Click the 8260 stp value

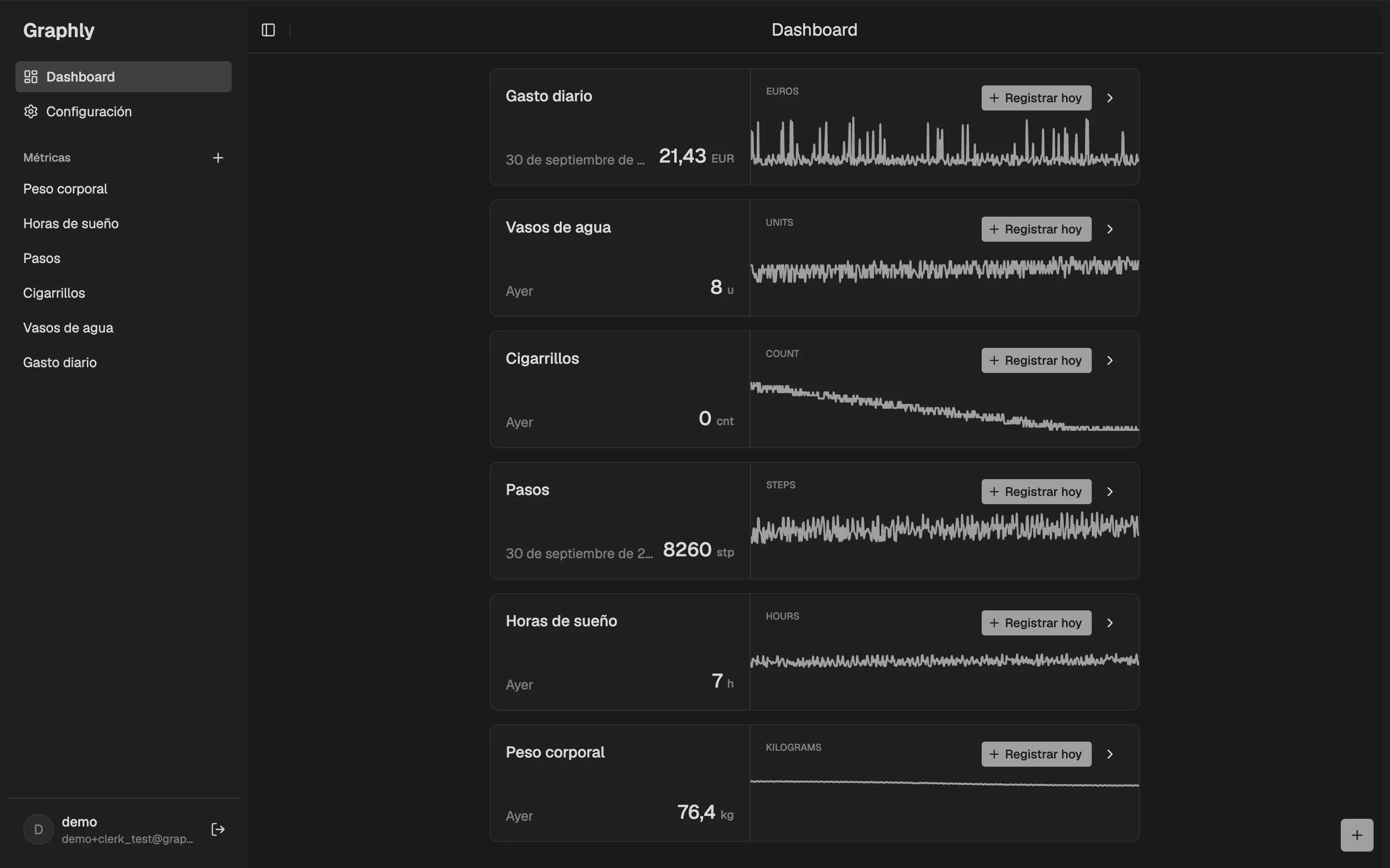point(698,550)
